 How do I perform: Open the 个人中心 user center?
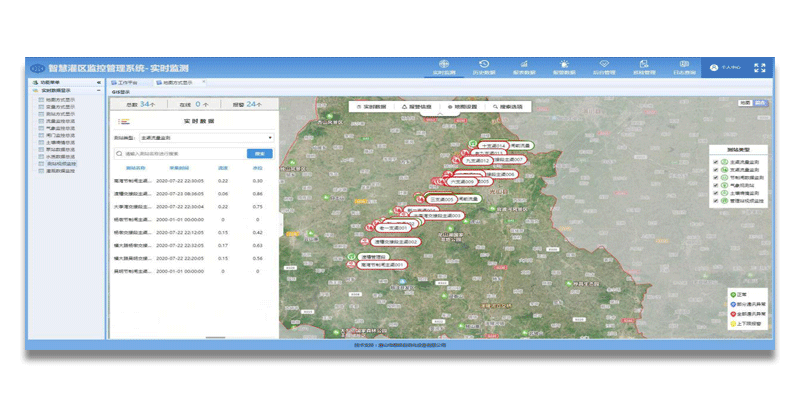(x=726, y=67)
